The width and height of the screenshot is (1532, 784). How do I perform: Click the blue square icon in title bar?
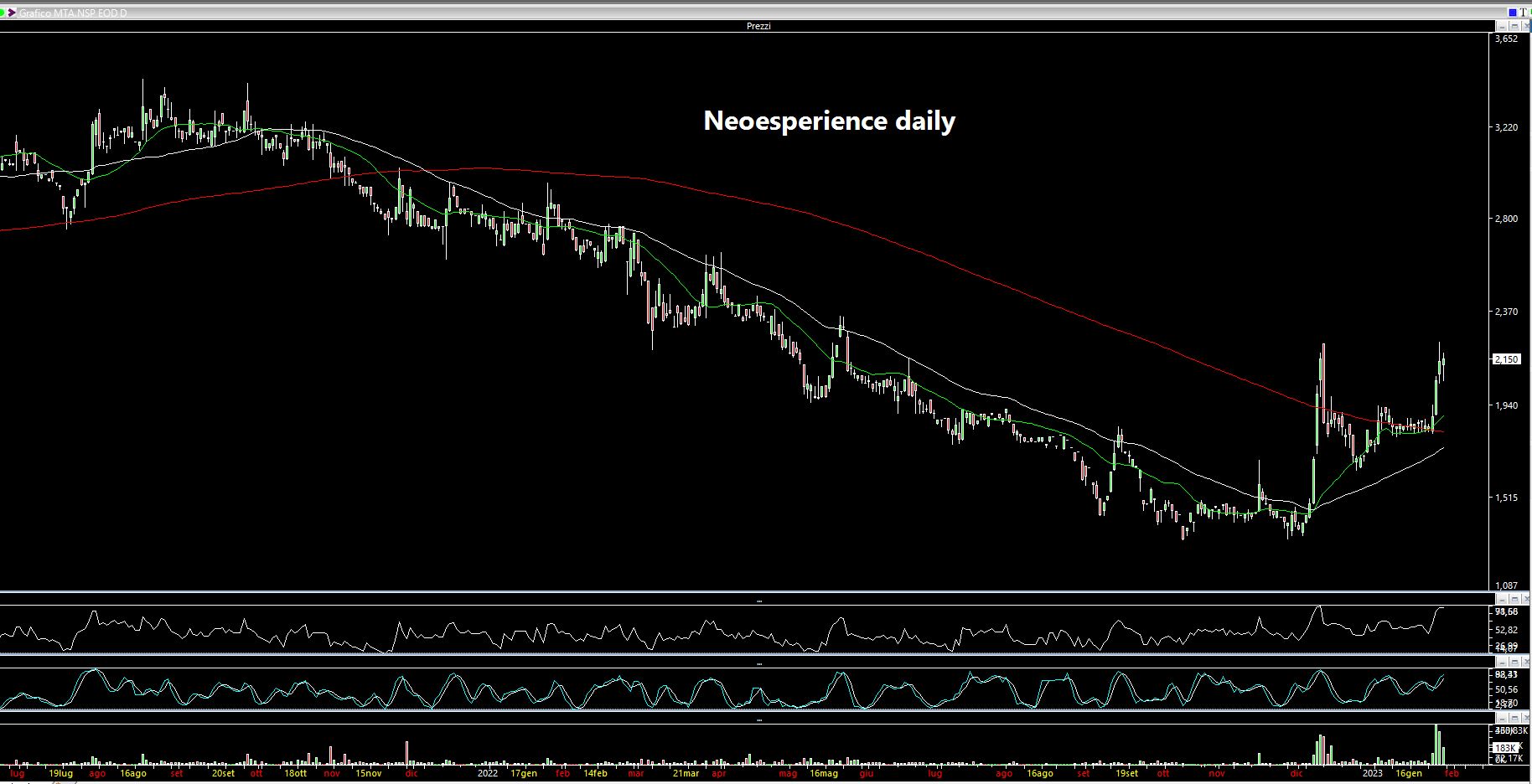click(x=1513, y=13)
